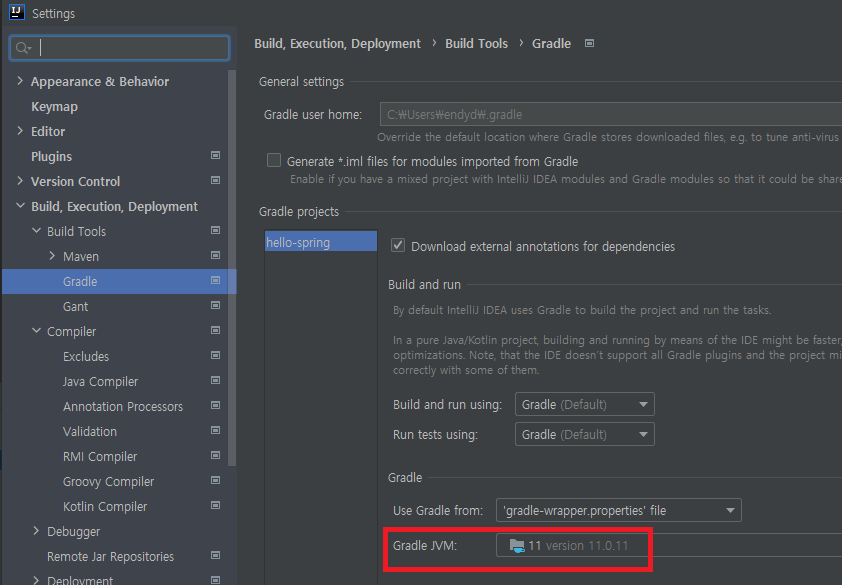
Task: Click the search magnifier icon in settings search
Action: [23, 48]
